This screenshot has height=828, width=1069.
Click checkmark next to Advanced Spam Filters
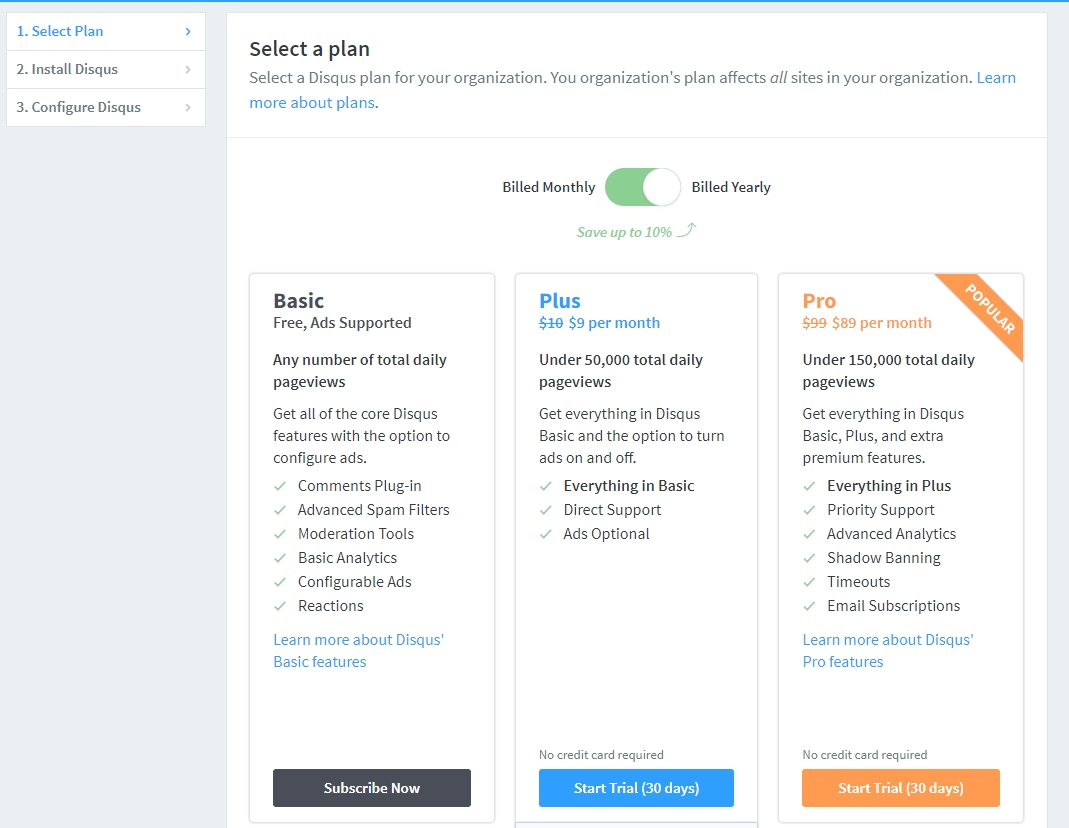tap(280, 510)
